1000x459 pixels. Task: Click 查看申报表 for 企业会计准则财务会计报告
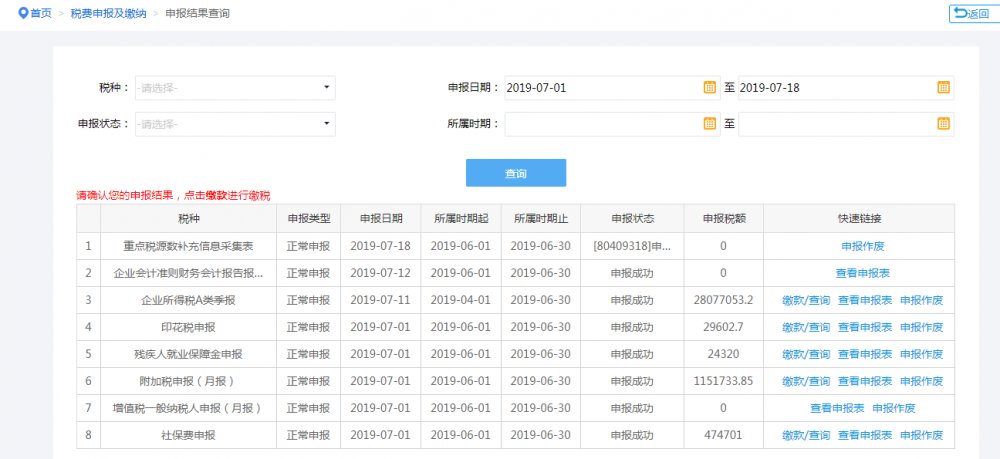tap(863, 273)
